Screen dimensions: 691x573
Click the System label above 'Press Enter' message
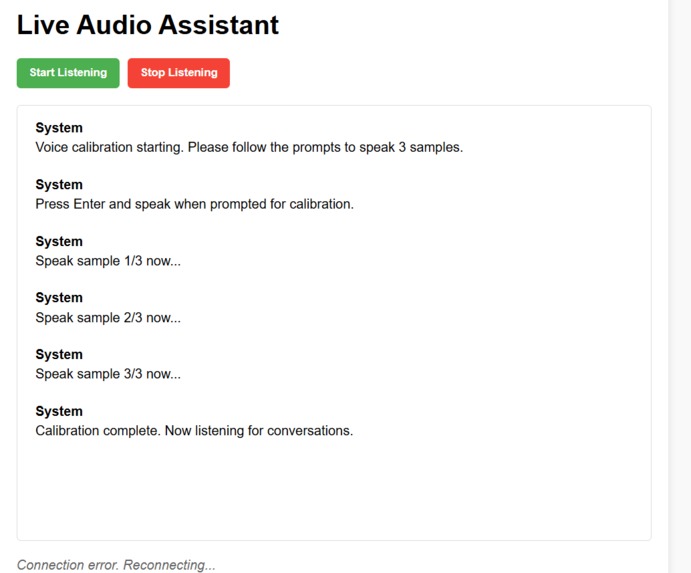click(x=59, y=185)
